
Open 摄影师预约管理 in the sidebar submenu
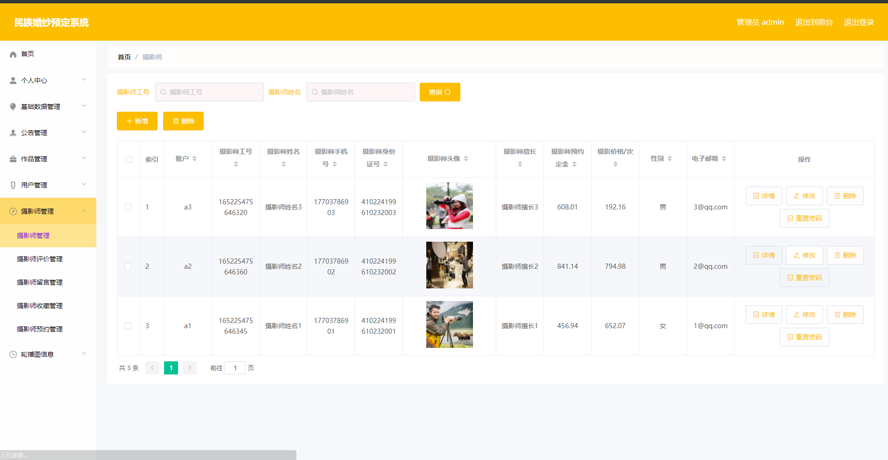[x=40, y=329]
